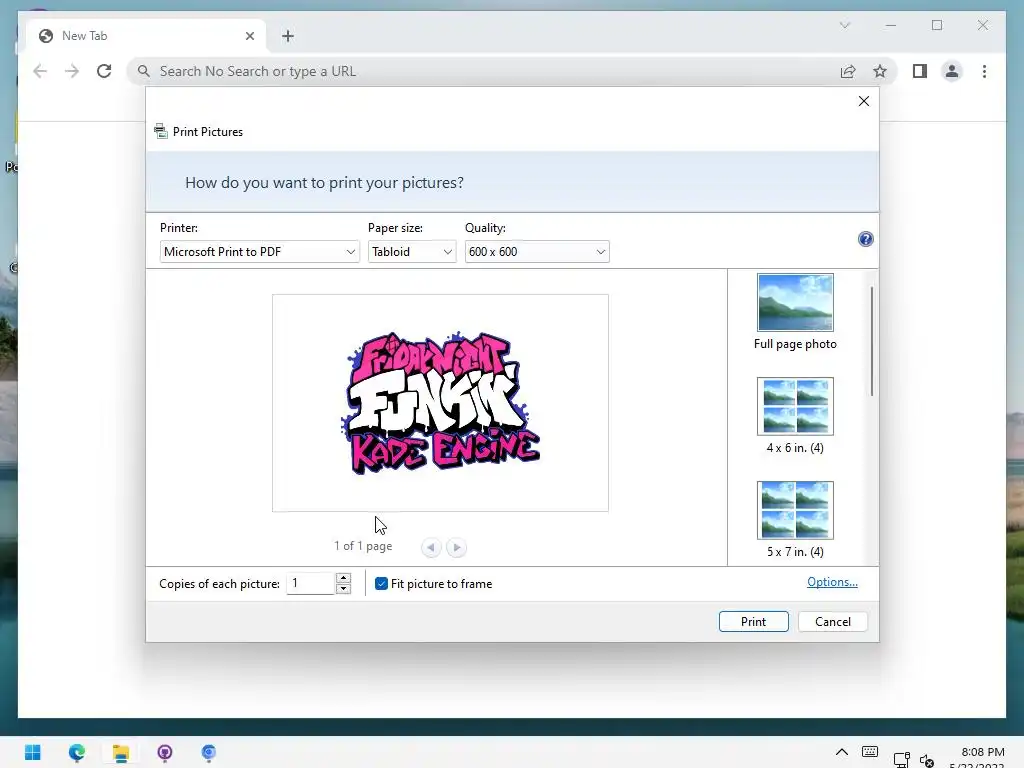This screenshot has height=768, width=1024.
Task: Open the Quality dropdown
Action: (x=537, y=251)
